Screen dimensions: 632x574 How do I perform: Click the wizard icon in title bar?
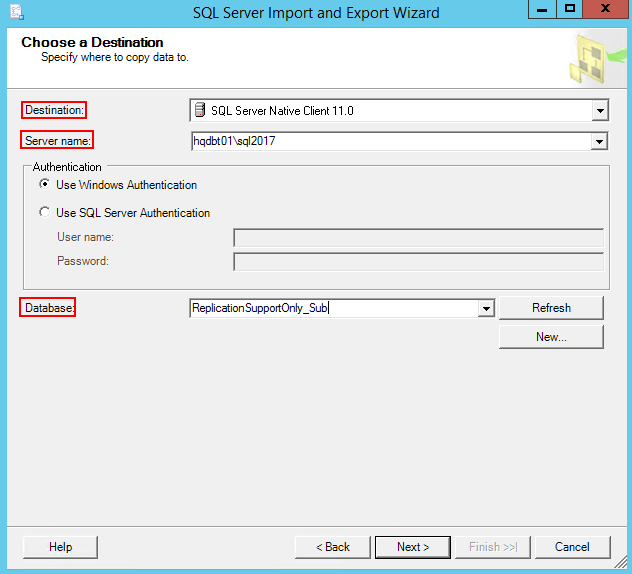[x=17, y=12]
